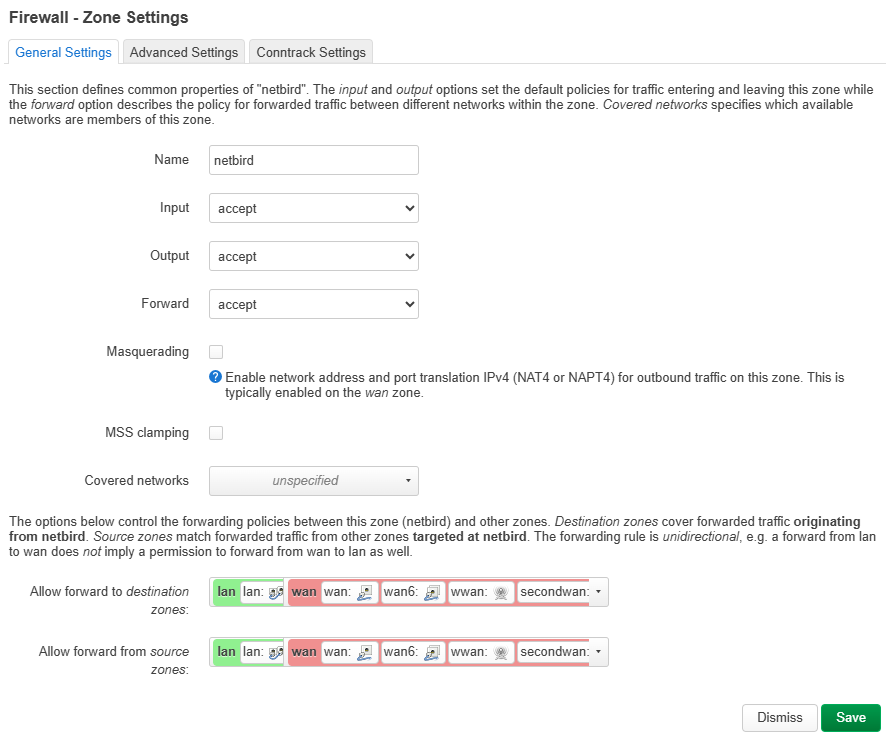Click the wan6 interface icon in source zones
The image size is (891, 744).
pyautogui.click(x=432, y=652)
